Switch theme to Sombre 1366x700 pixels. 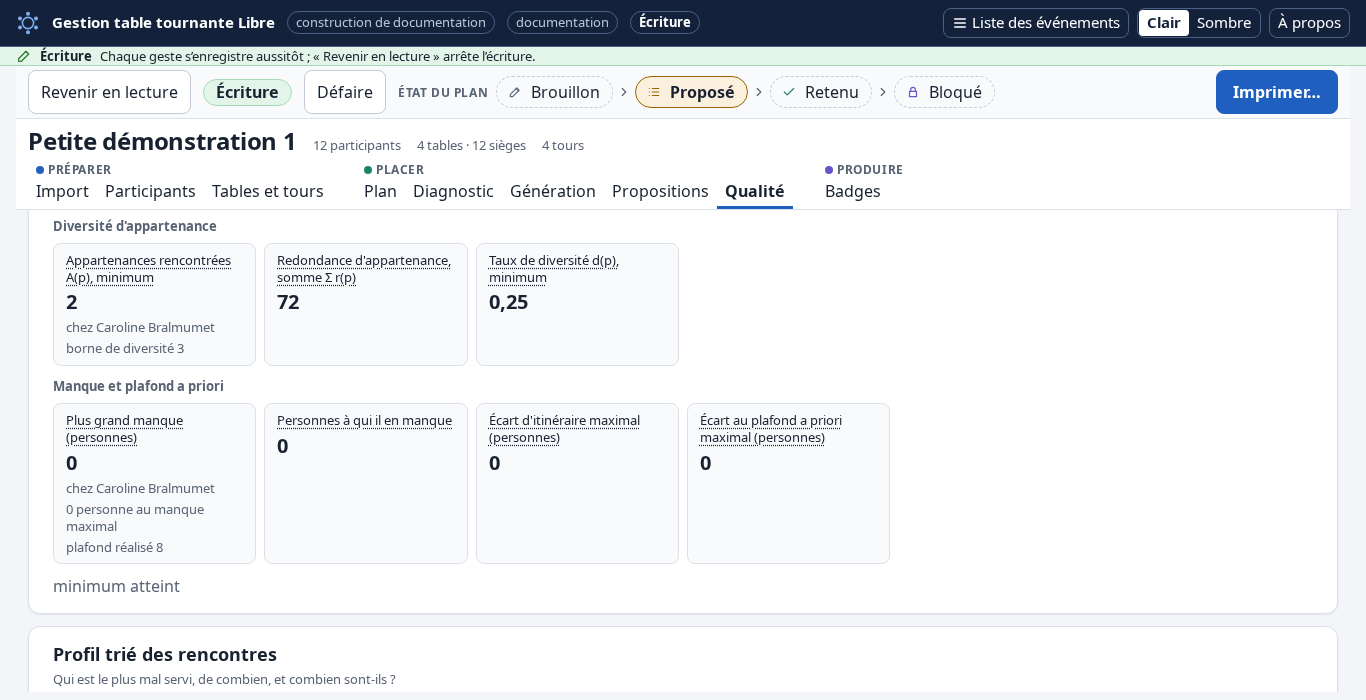[x=1224, y=23]
